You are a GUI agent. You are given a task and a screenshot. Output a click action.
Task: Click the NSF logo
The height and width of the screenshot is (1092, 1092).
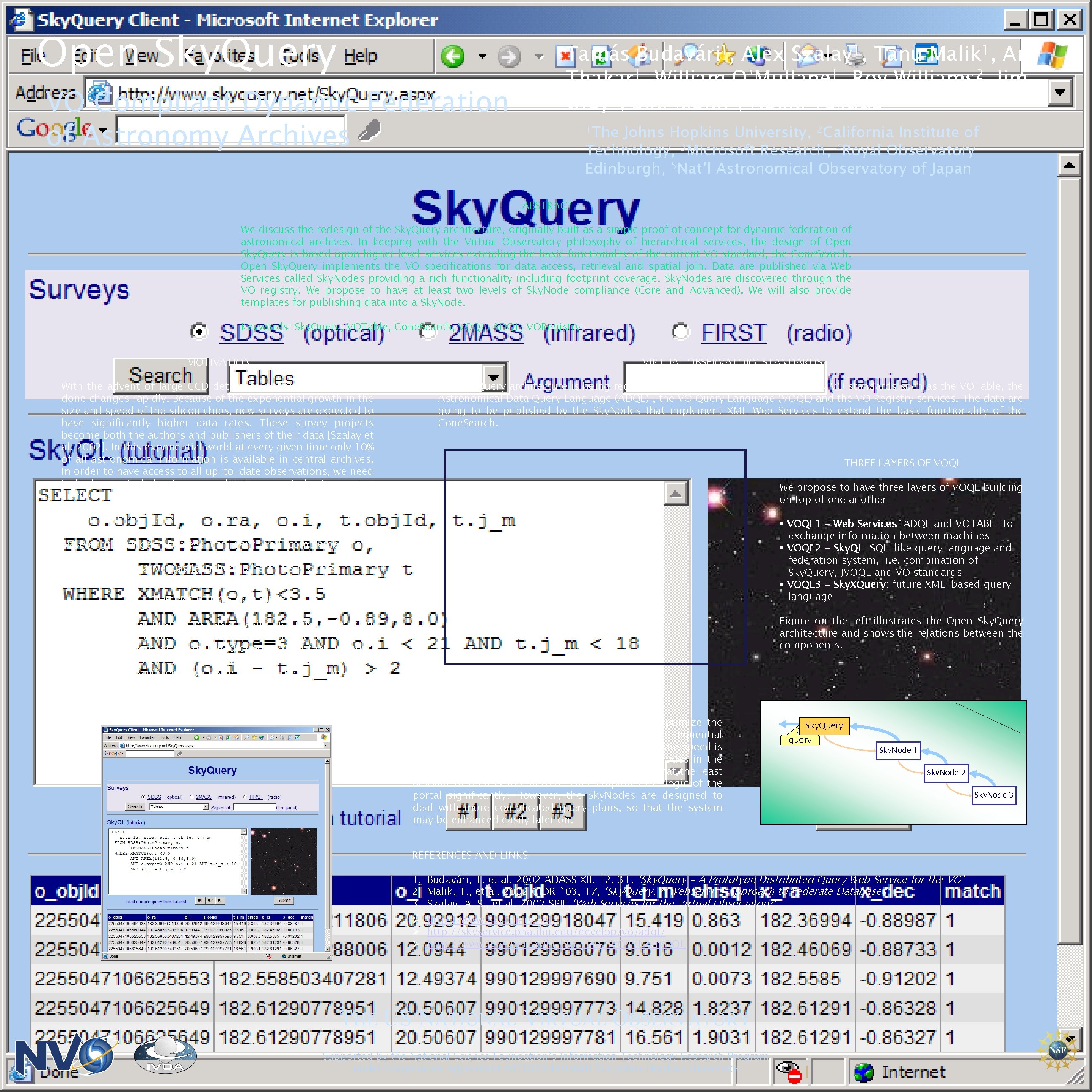[x=1057, y=1050]
